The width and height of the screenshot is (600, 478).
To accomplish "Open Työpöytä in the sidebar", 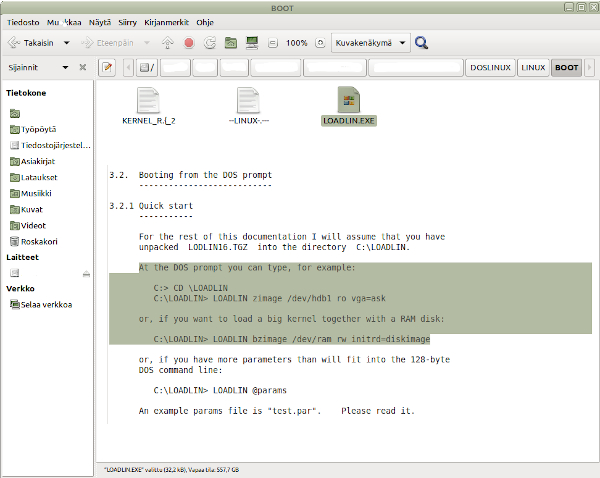I will (33, 129).
